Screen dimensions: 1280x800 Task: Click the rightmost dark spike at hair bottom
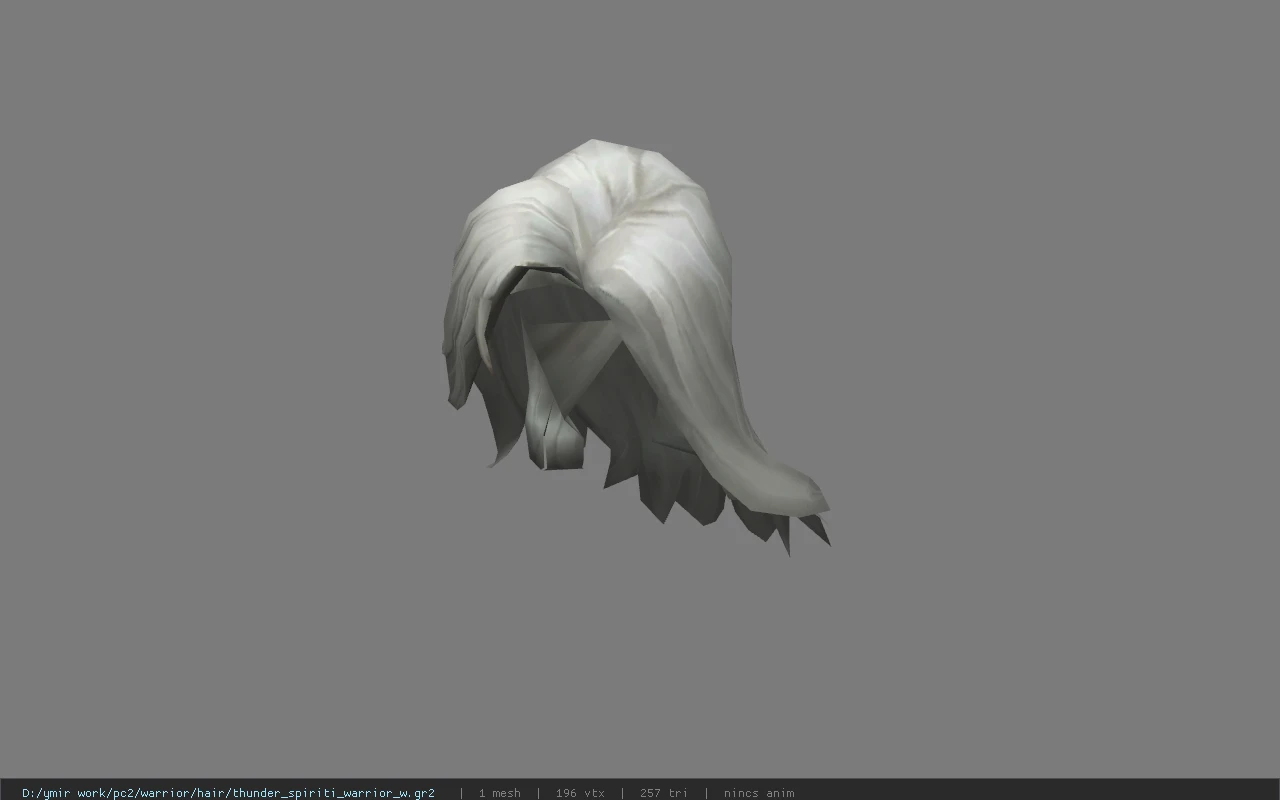coord(817,530)
